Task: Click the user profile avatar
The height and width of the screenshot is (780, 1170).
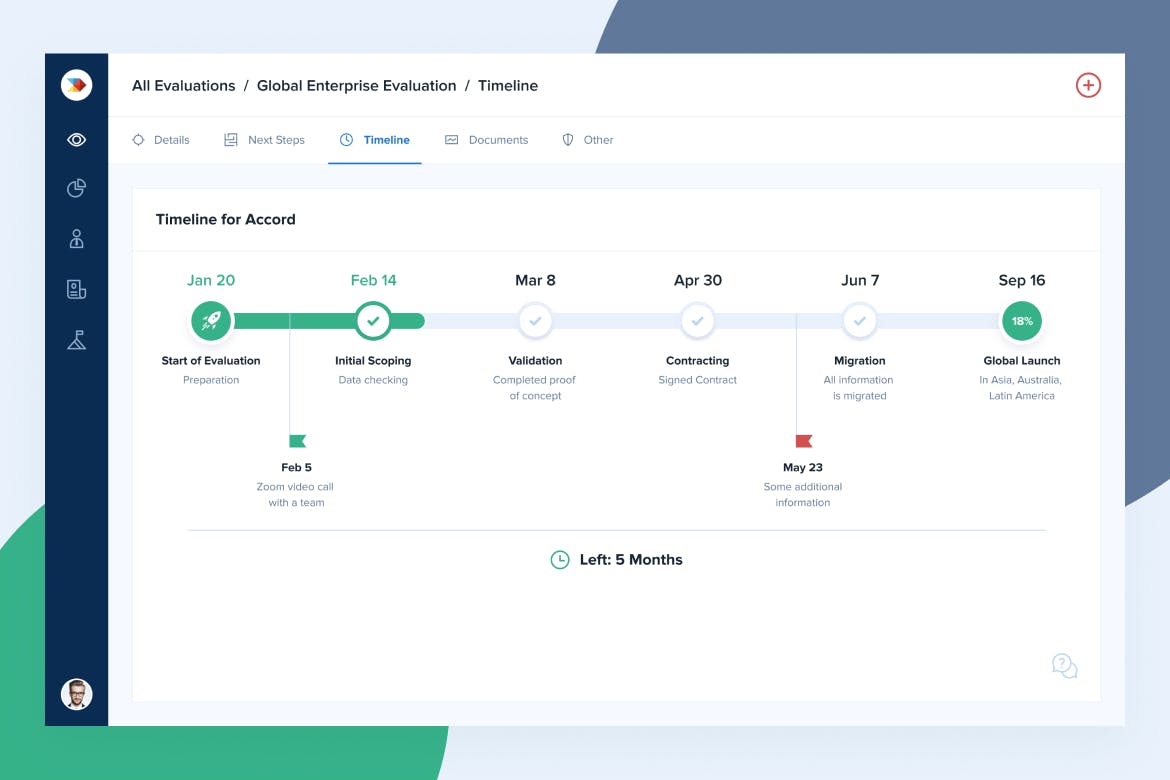Action: (x=76, y=694)
